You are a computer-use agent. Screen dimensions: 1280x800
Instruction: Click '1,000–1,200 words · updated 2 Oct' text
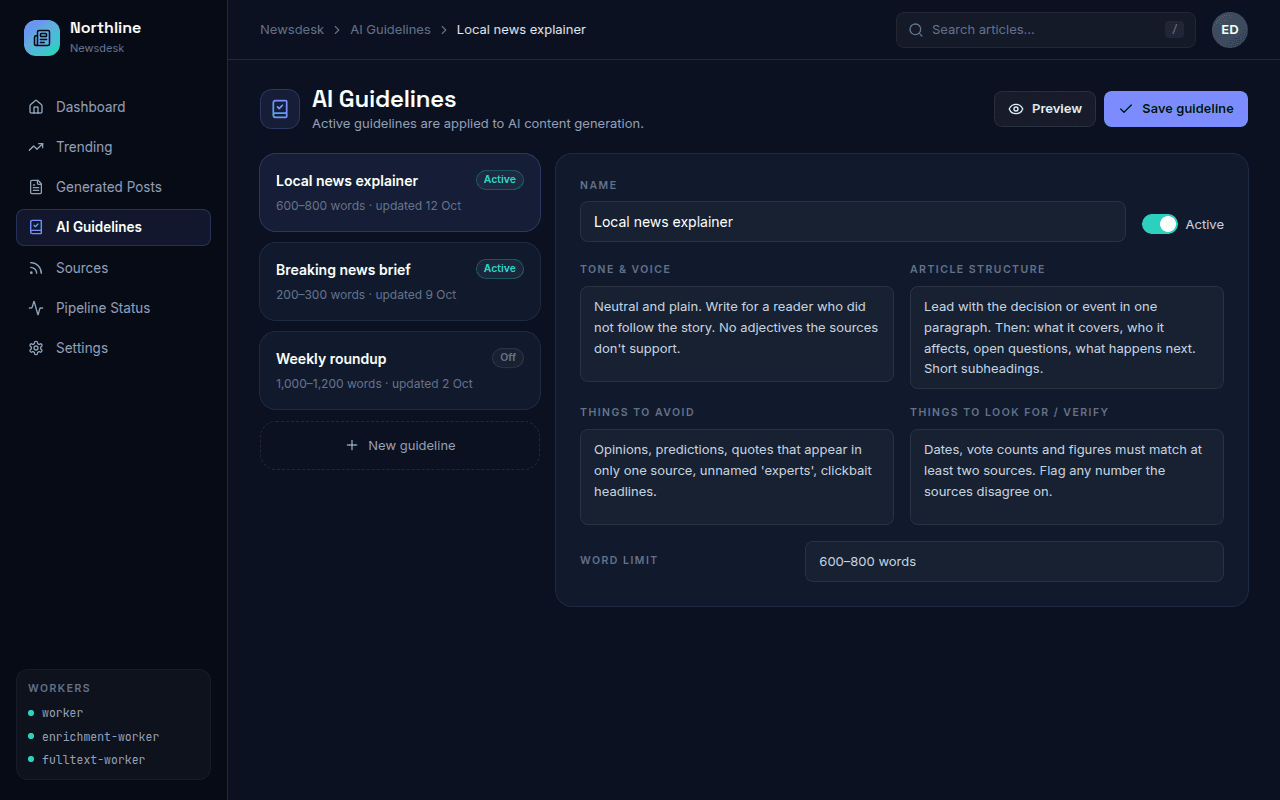pos(374,384)
